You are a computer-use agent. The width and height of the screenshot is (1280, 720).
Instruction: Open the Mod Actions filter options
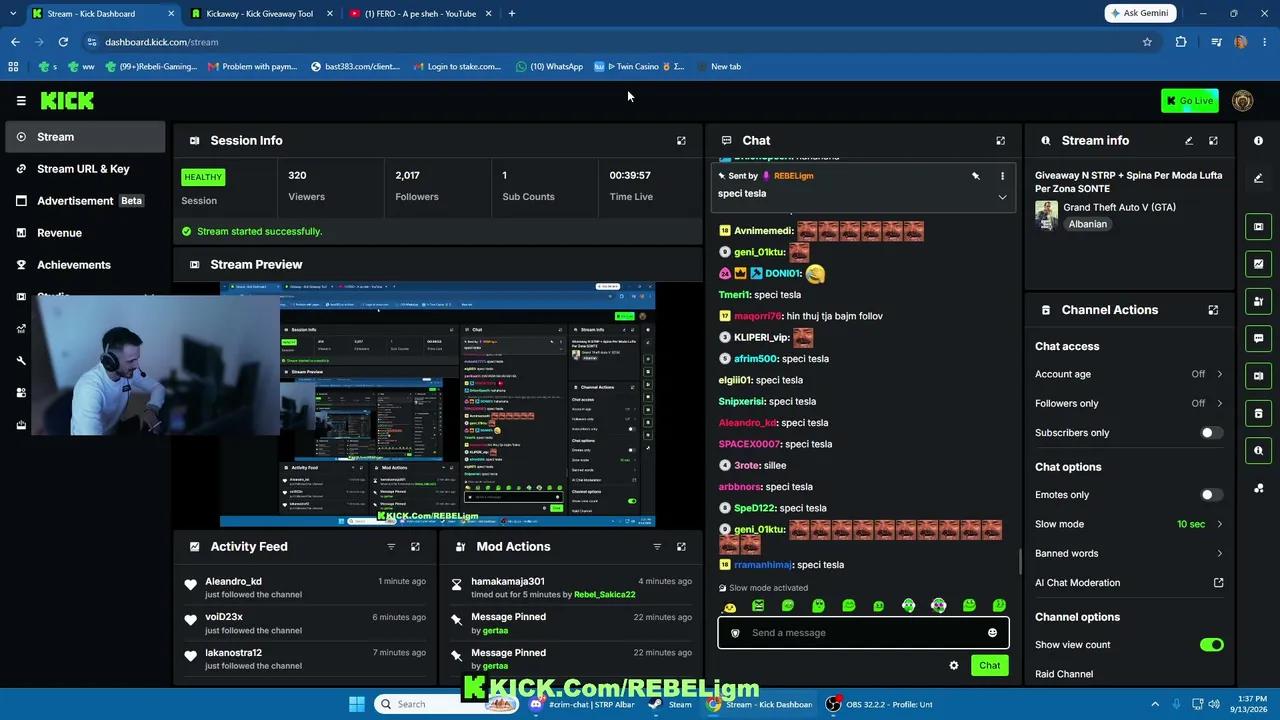click(x=657, y=547)
